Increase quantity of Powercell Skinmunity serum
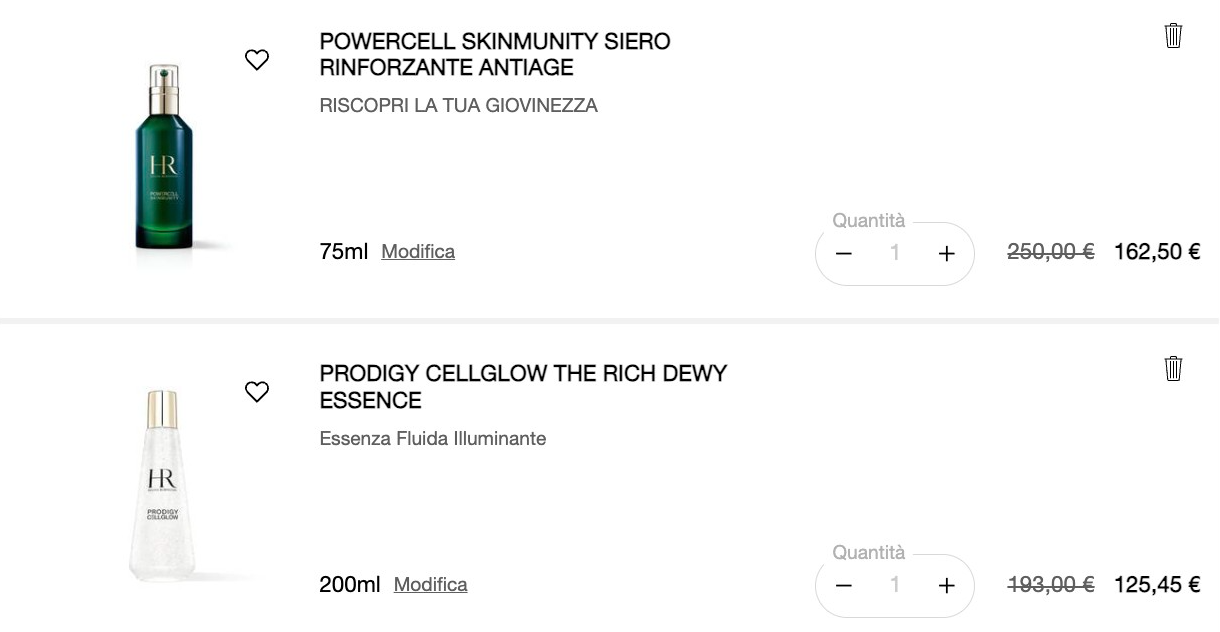 coord(947,254)
